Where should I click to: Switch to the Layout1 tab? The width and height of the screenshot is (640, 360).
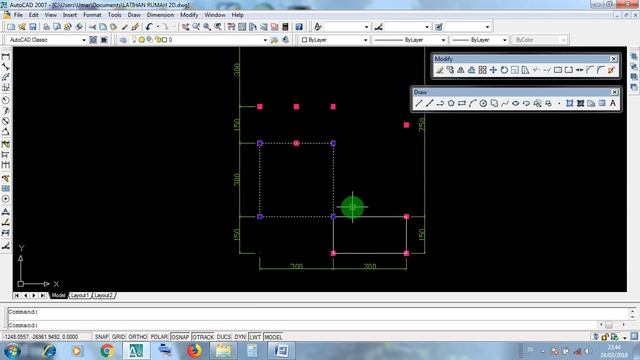[80, 295]
